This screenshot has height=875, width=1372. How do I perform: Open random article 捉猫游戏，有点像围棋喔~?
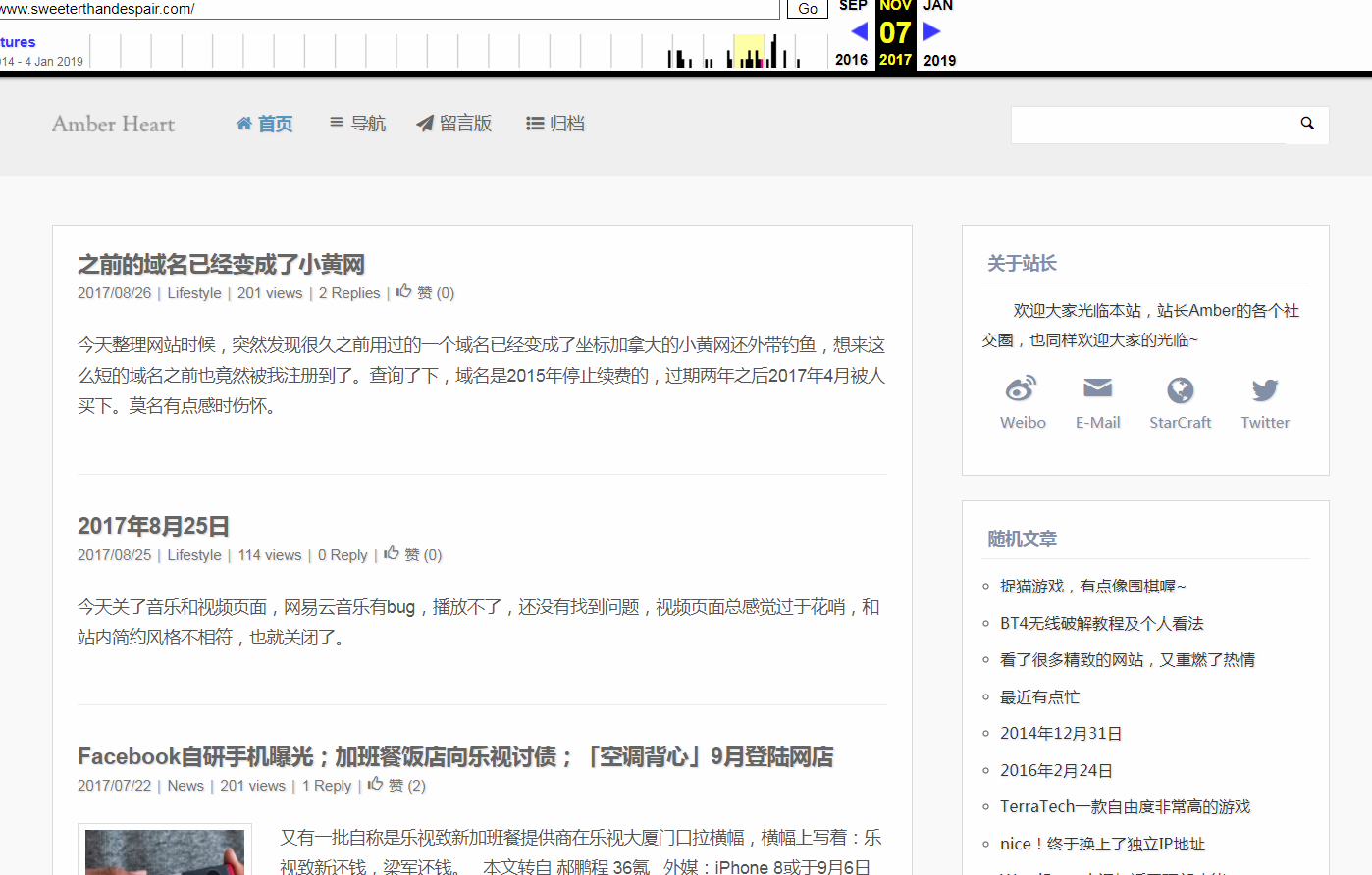pyautogui.click(x=1092, y=586)
